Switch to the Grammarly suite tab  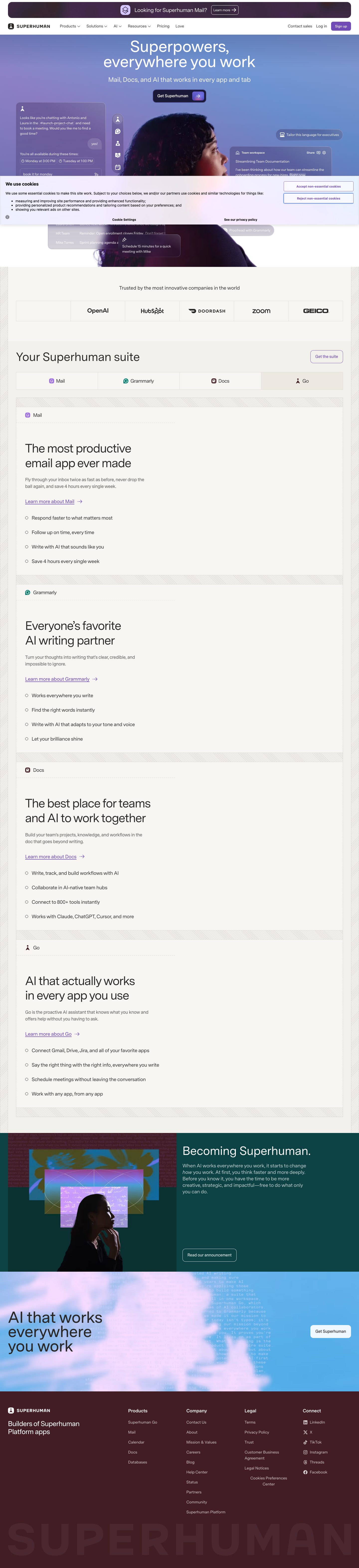[x=139, y=381]
